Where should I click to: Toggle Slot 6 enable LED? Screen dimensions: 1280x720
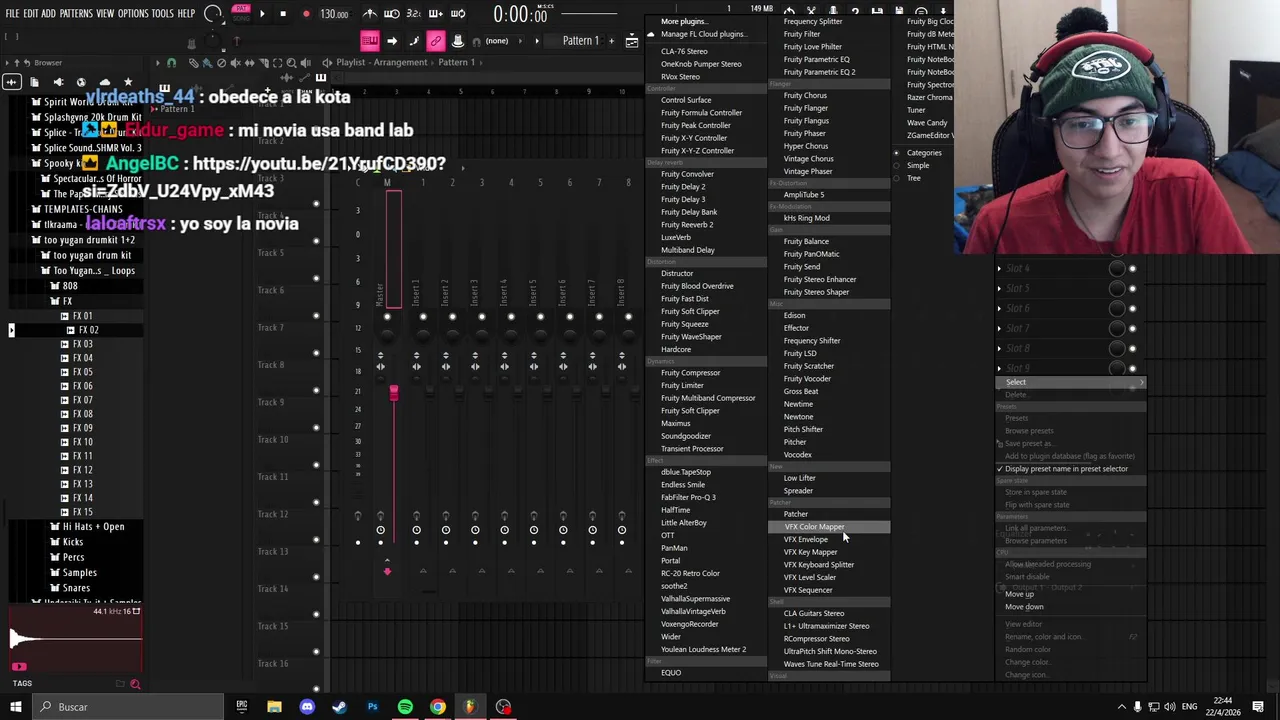click(1132, 309)
